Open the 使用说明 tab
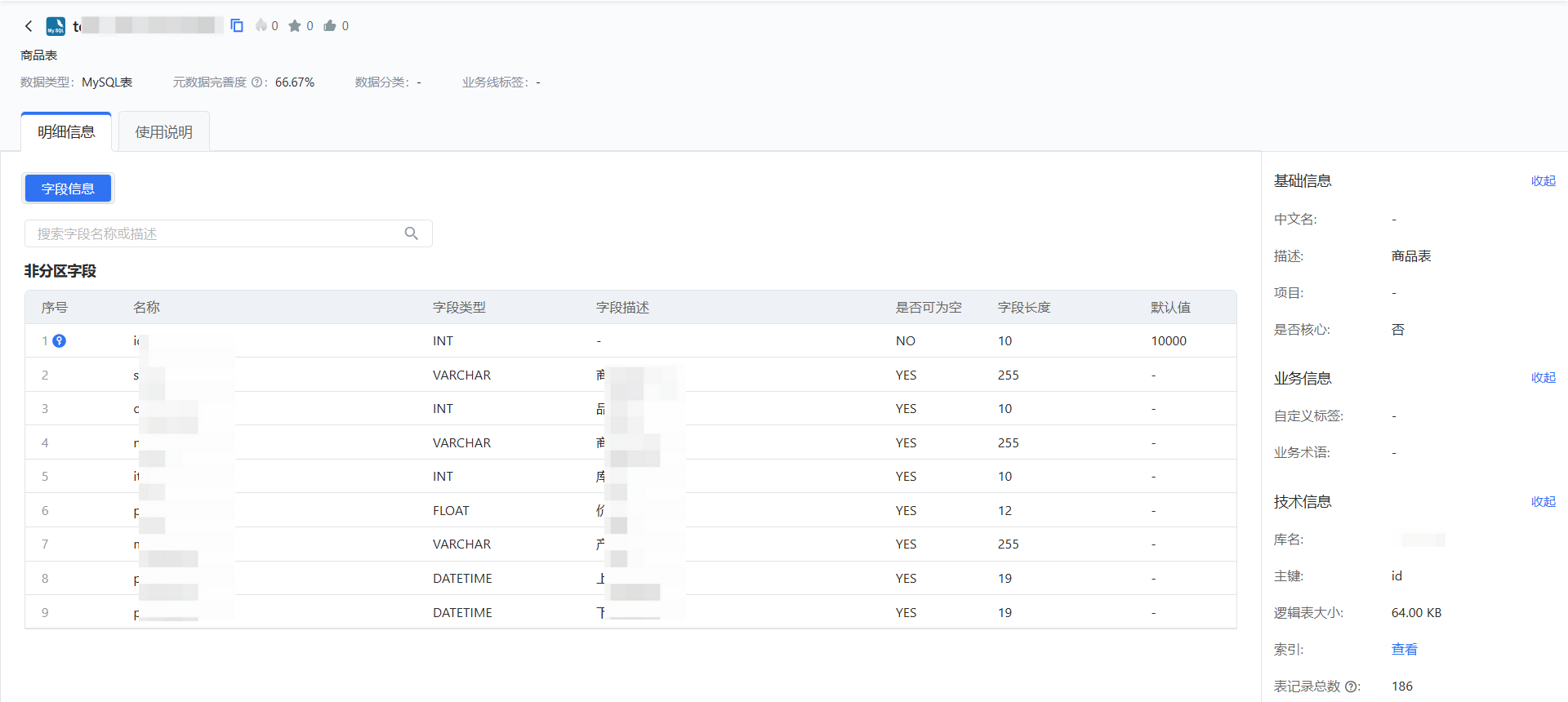Viewport: 1568px width, 702px height. point(164,132)
